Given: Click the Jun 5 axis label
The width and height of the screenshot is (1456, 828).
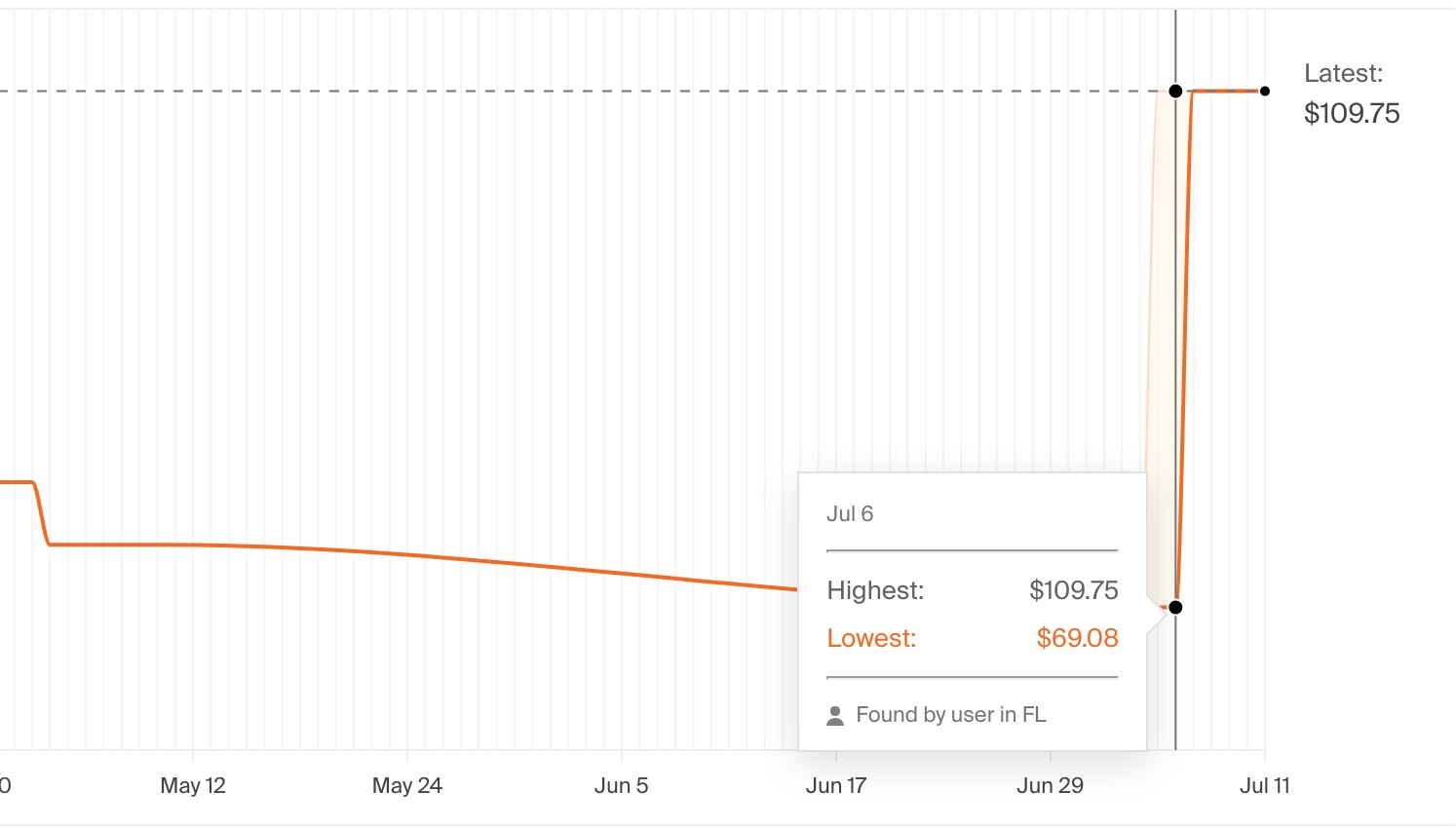Looking at the screenshot, I should 622,785.
